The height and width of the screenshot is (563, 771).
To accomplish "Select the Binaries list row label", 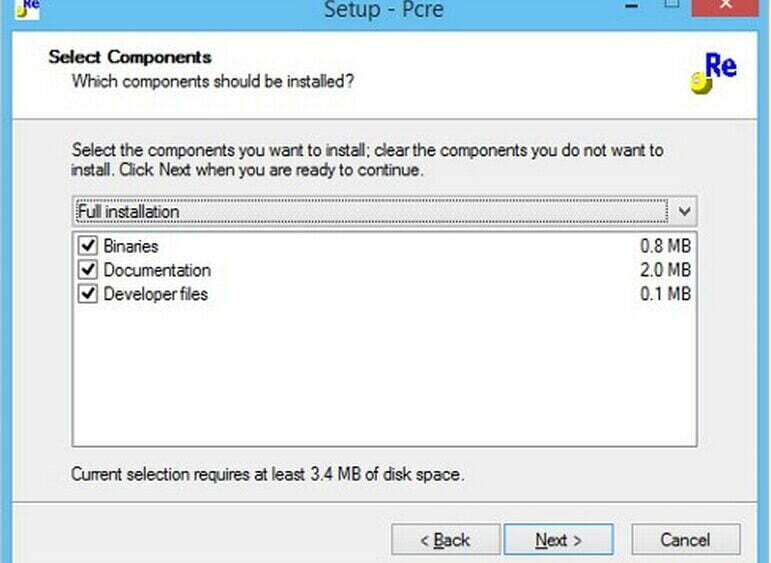I will (x=131, y=245).
